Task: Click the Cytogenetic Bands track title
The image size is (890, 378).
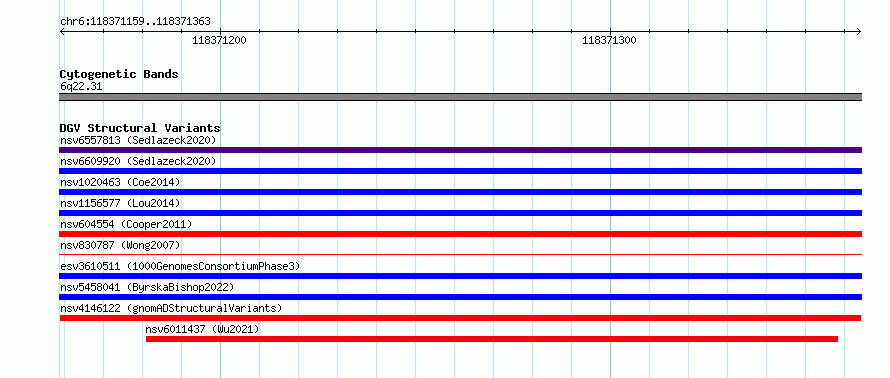Action: tap(119, 74)
